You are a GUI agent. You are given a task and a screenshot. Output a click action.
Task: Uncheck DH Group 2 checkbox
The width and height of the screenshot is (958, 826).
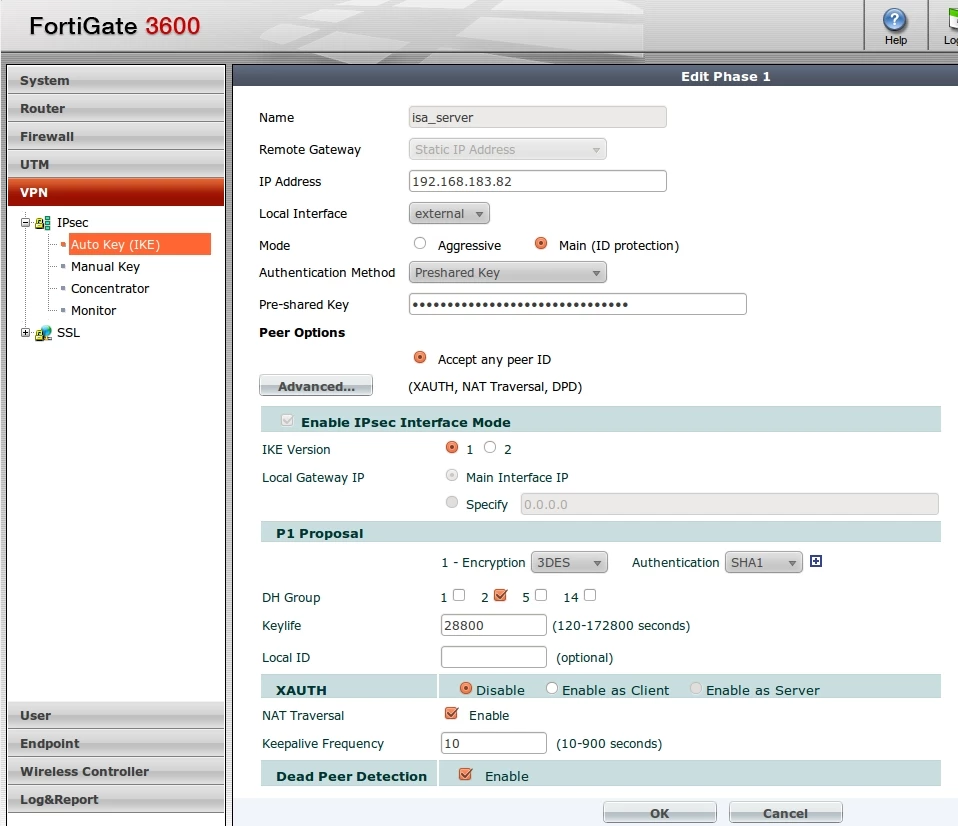click(x=500, y=595)
